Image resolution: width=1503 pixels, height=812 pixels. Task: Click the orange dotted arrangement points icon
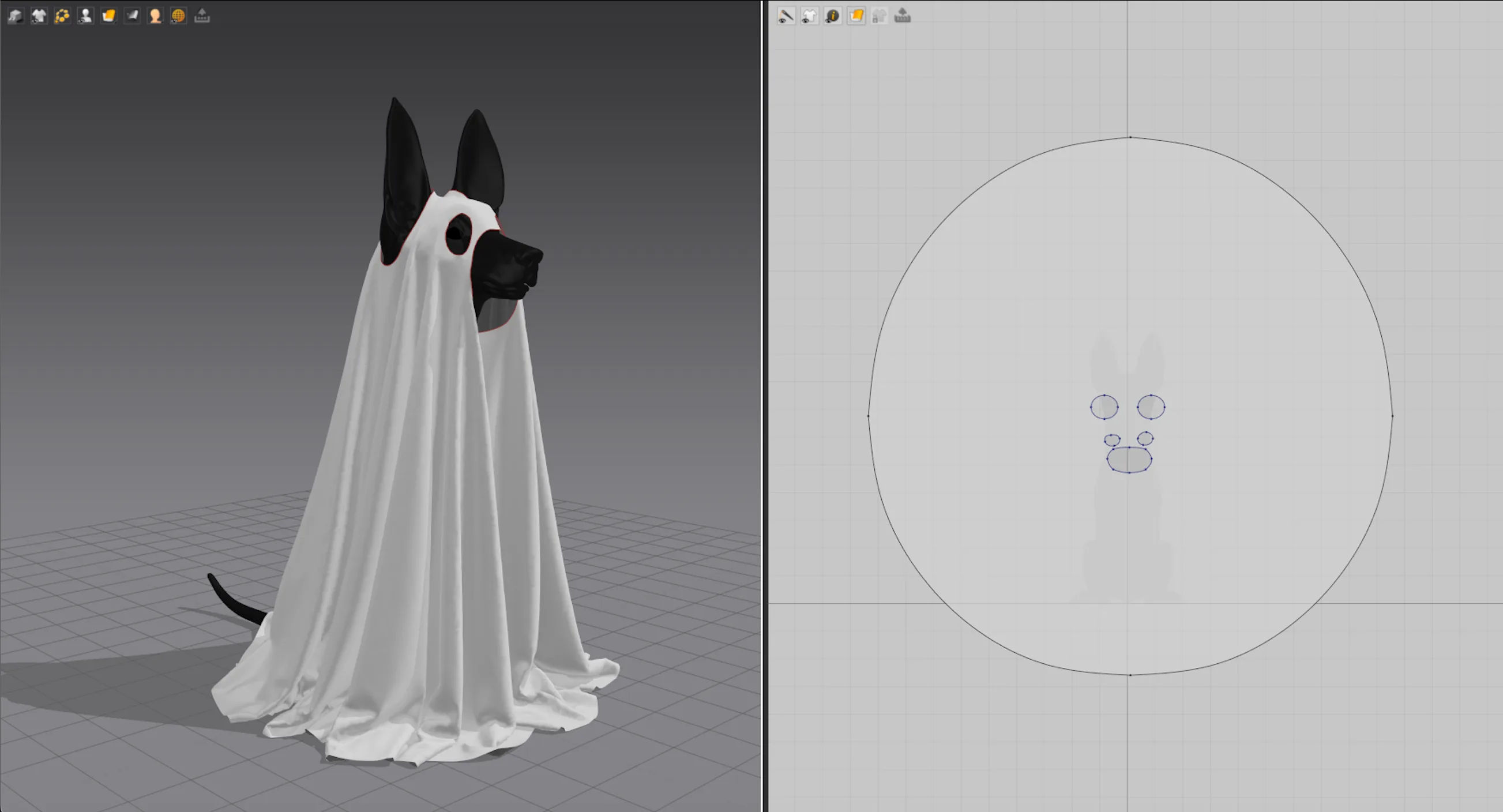(x=62, y=16)
